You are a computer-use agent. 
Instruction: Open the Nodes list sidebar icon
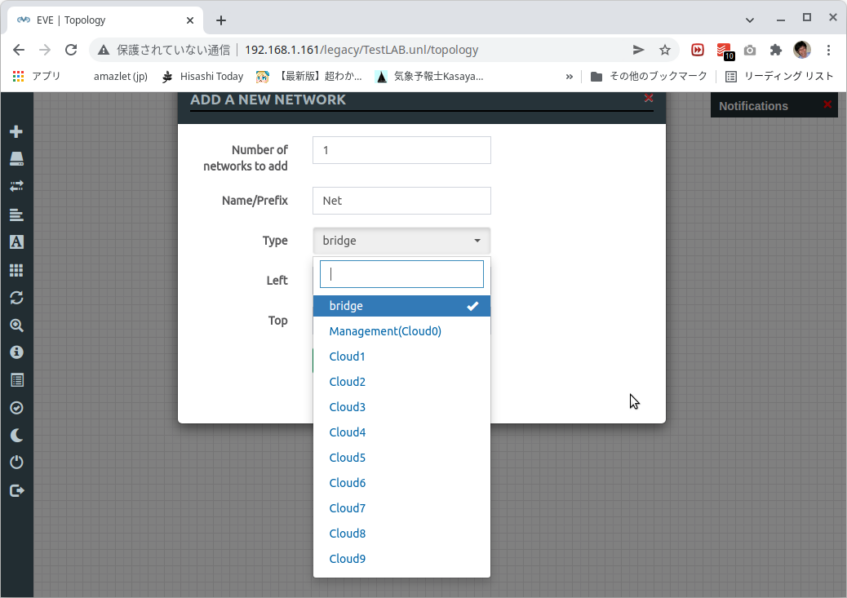tap(16, 159)
